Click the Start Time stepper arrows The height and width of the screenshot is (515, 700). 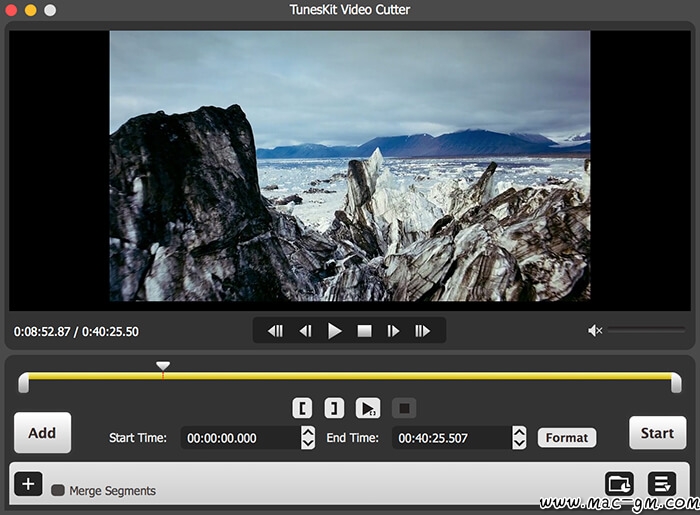308,438
